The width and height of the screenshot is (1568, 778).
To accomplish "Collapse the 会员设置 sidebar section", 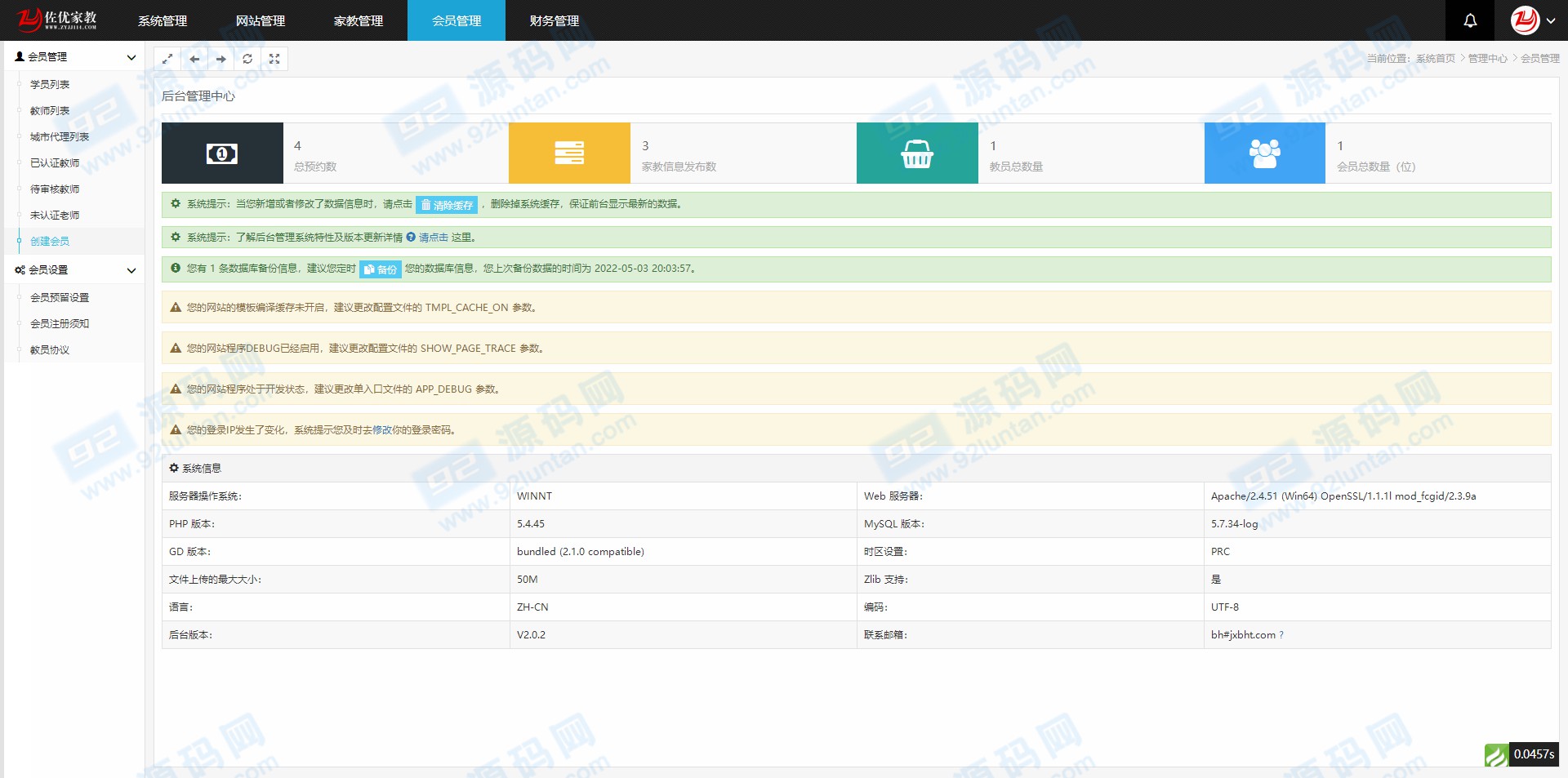I will 131,270.
